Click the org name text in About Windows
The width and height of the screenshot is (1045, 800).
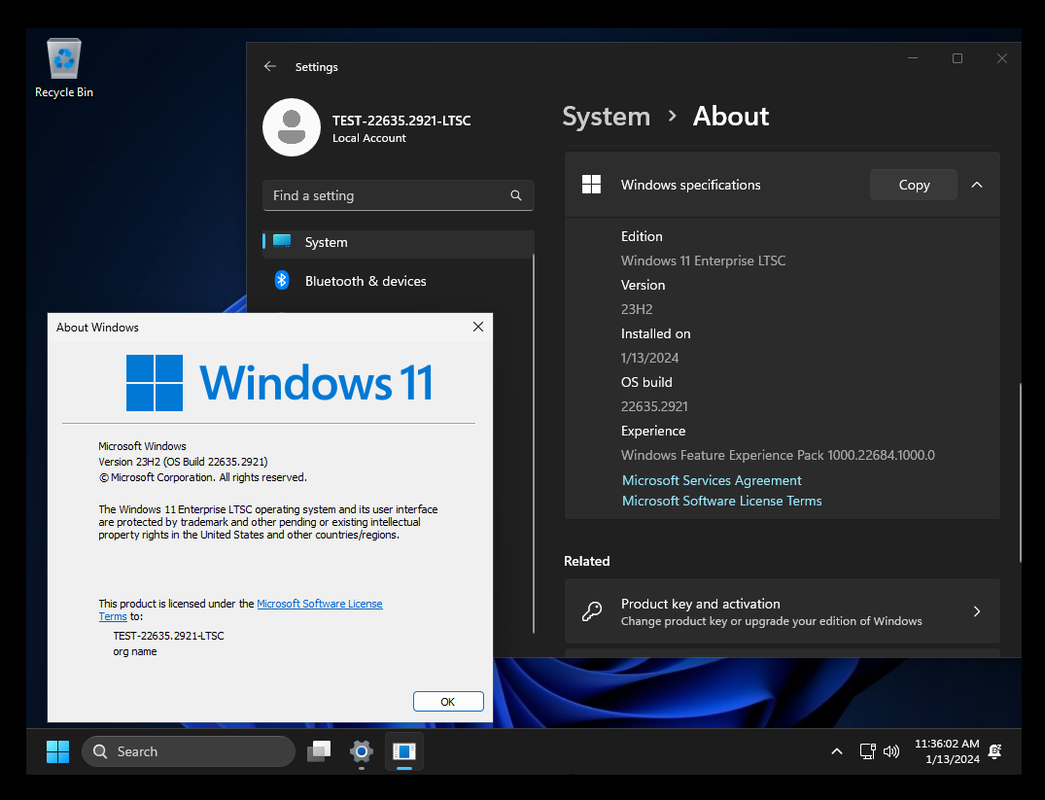(x=135, y=651)
